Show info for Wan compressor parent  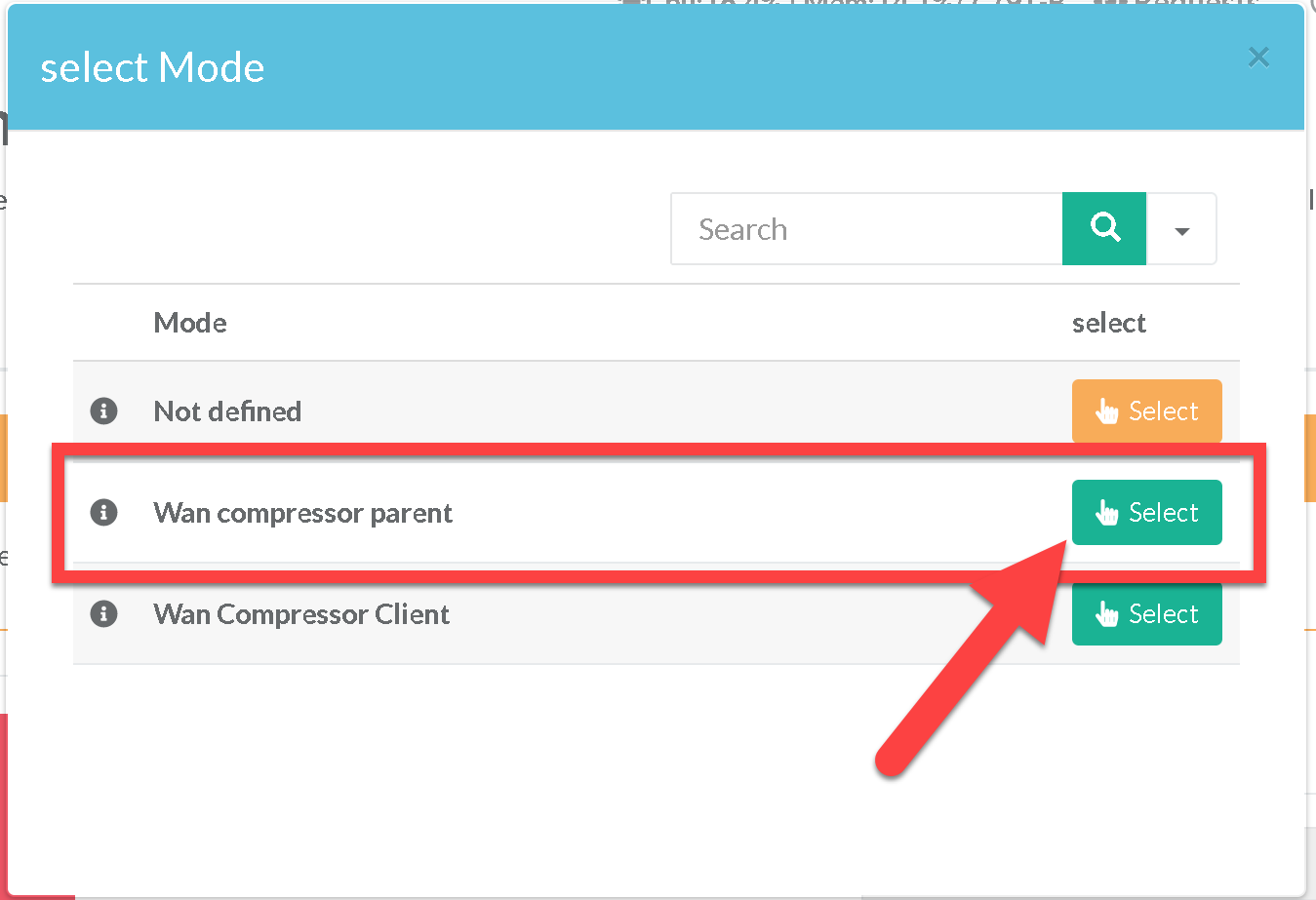(104, 512)
